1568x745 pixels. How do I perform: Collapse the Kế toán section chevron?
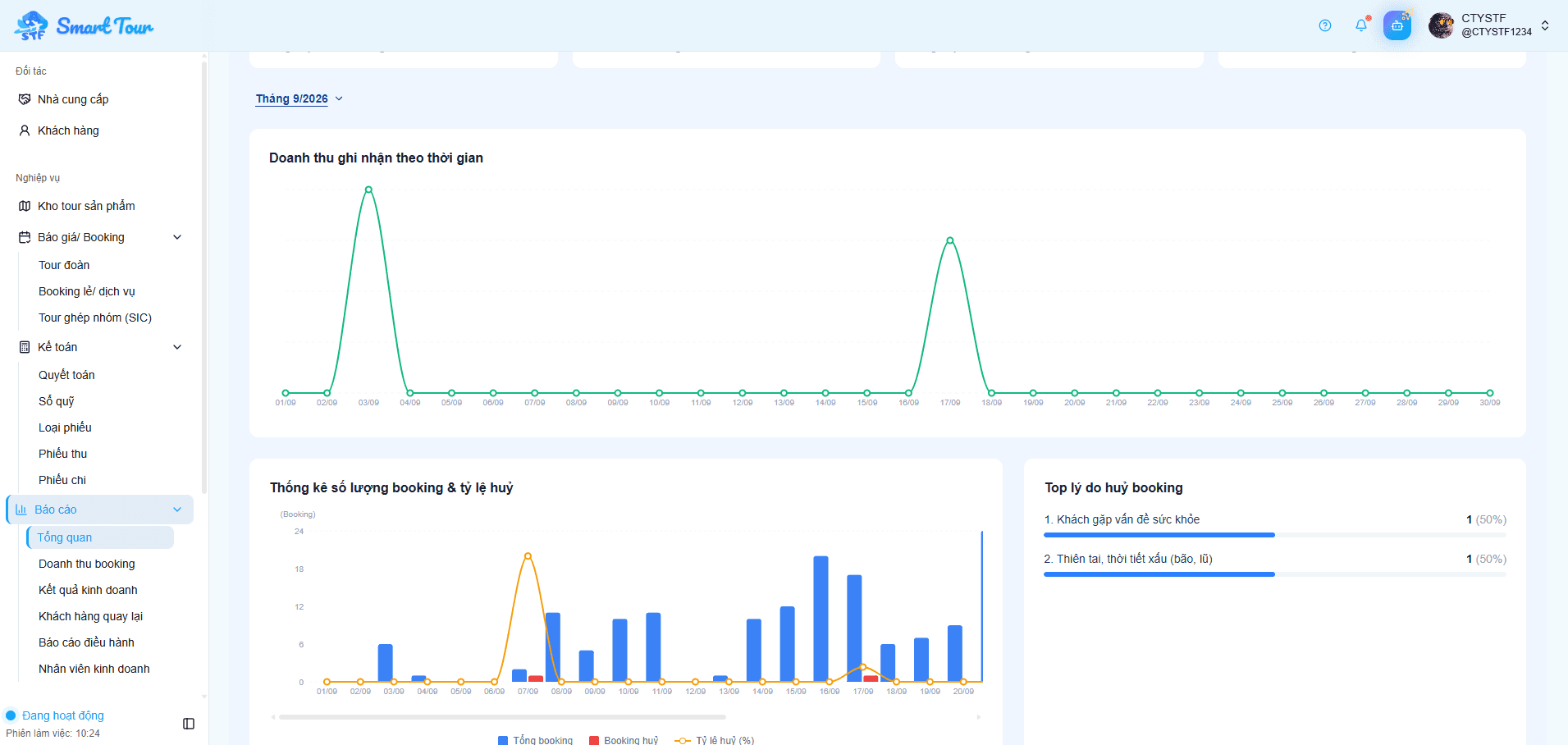(177, 347)
